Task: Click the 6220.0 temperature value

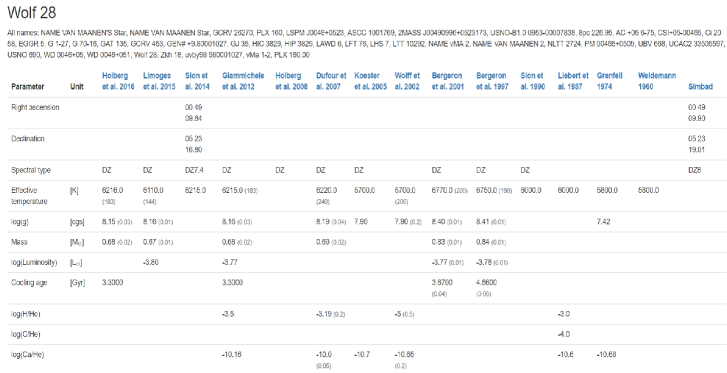Action: [327, 190]
